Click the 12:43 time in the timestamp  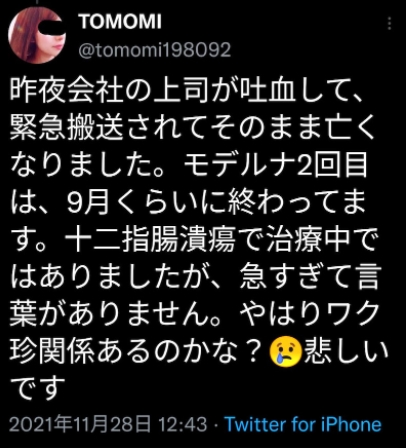(182, 425)
